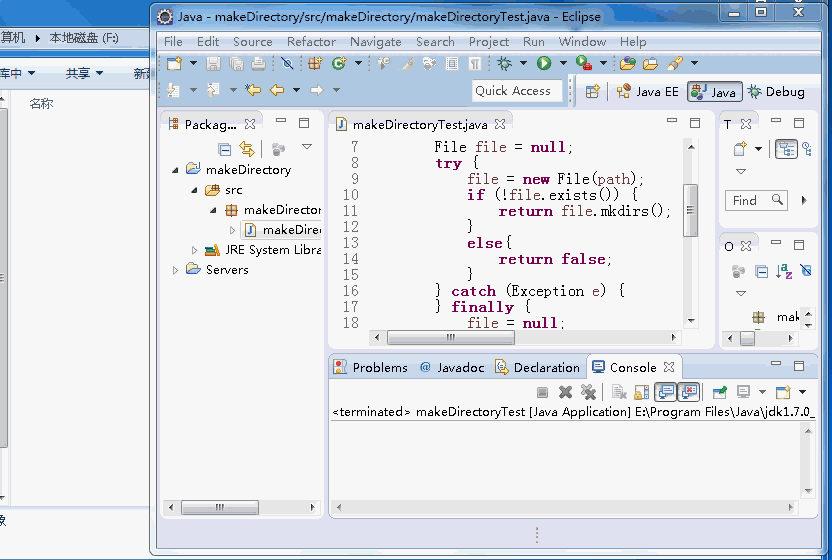Click the search flashlight toolbar icon
The image size is (832, 560).
coord(675,63)
